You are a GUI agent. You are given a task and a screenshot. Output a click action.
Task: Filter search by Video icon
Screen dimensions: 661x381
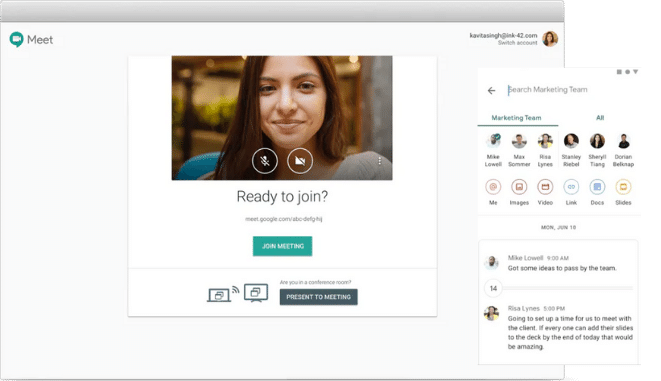coord(545,187)
